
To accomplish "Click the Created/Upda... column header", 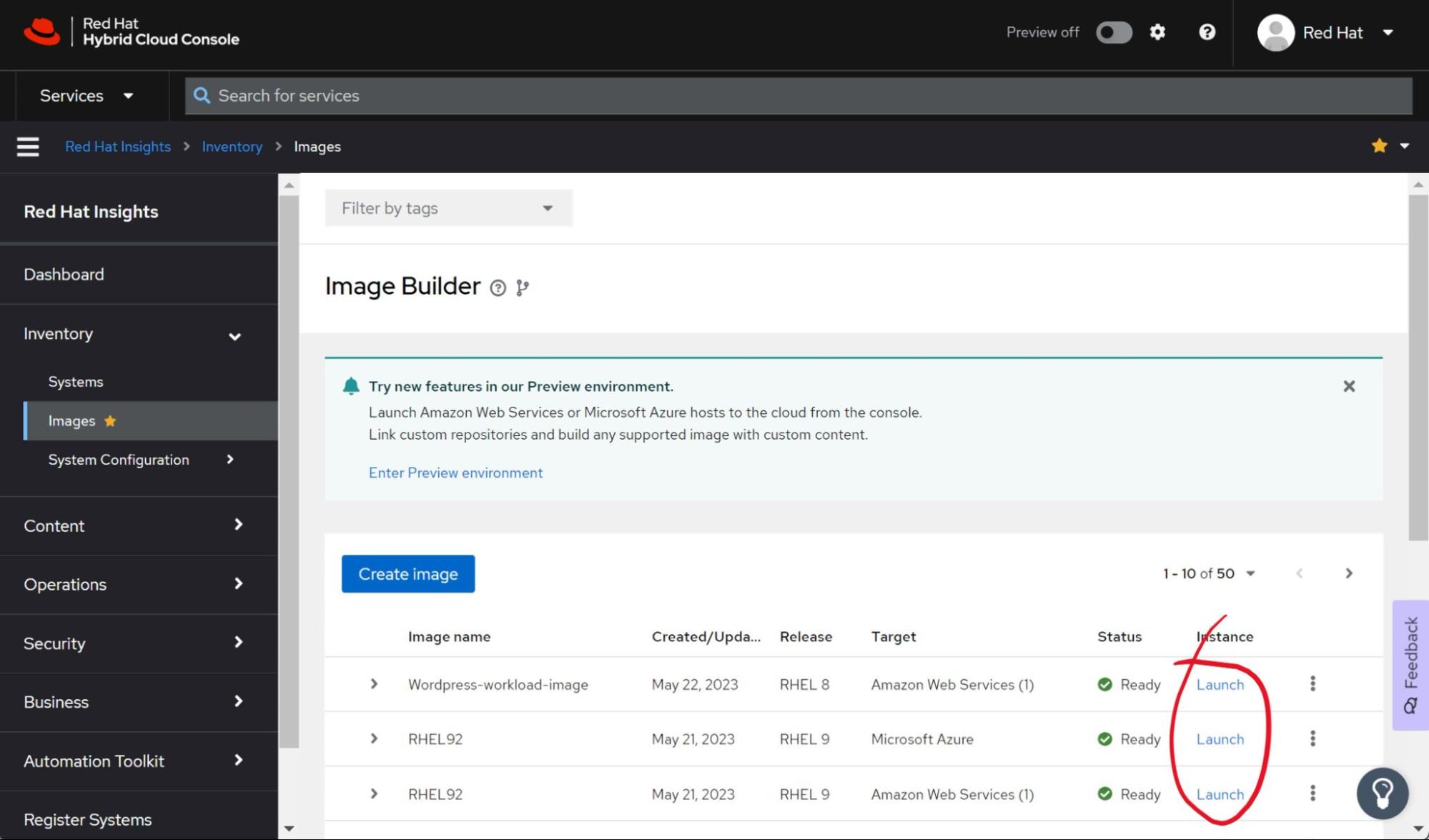I will coord(706,636).
